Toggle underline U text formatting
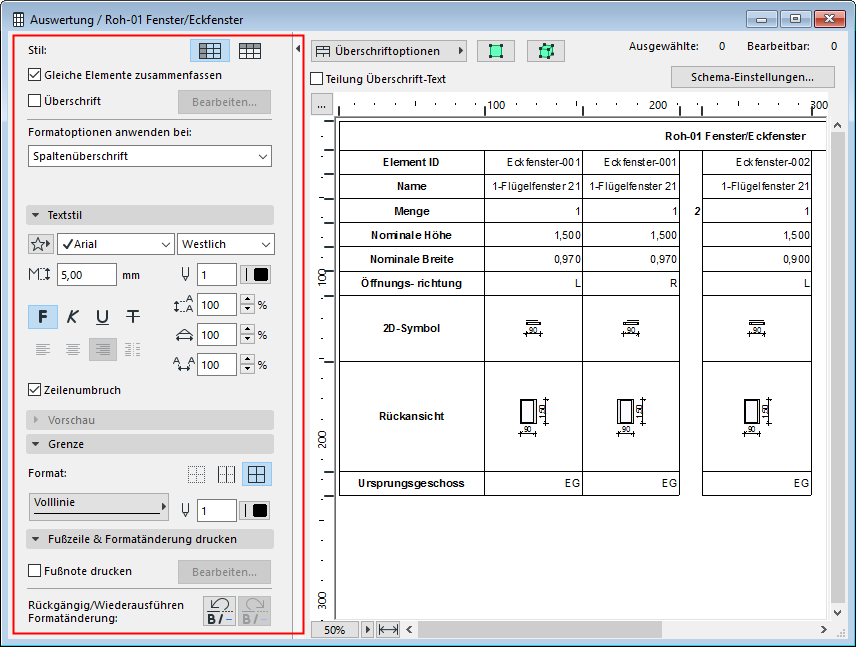856x647 pixels. [102, 317]
